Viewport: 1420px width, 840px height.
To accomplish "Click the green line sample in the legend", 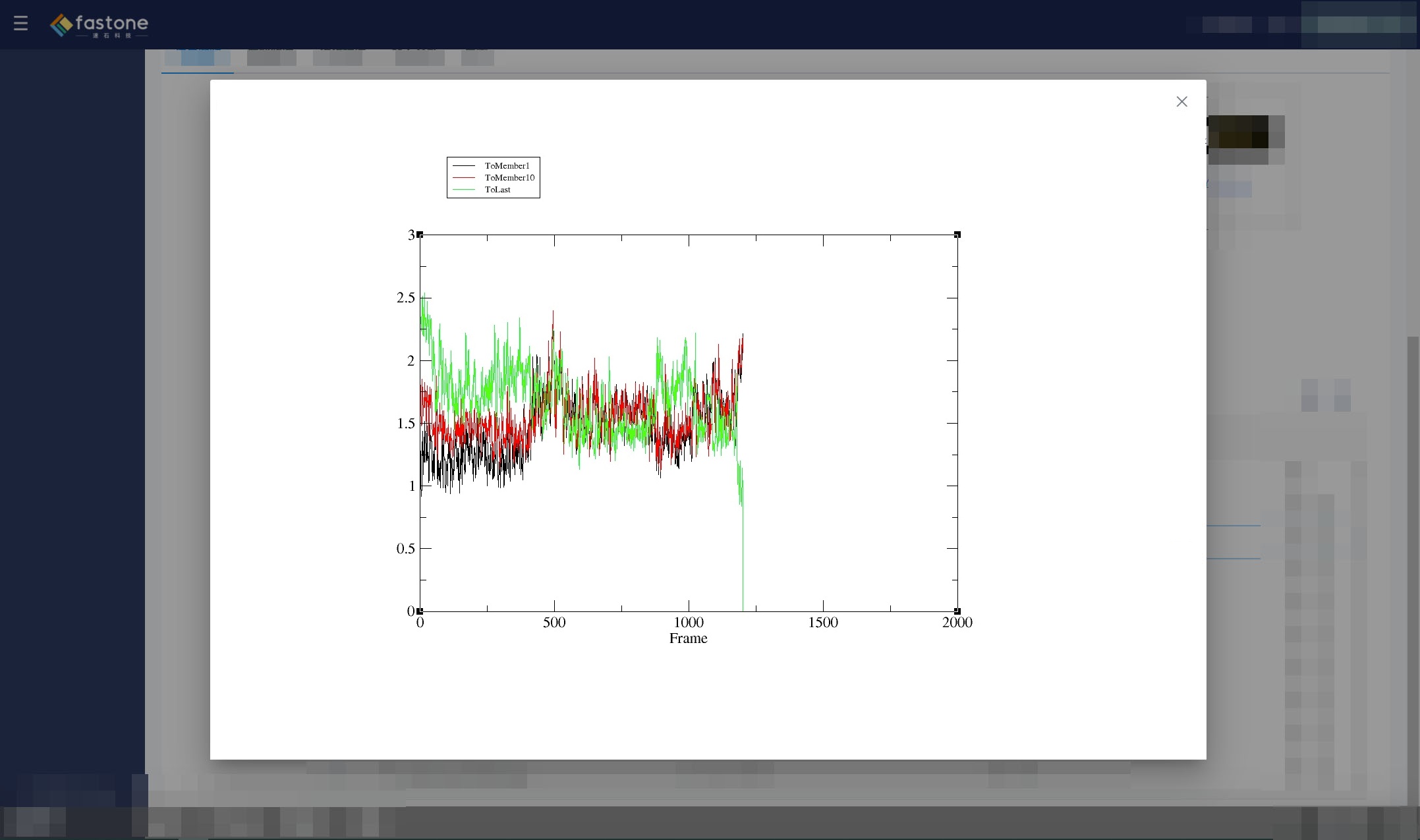I will (x=464, y=190).
